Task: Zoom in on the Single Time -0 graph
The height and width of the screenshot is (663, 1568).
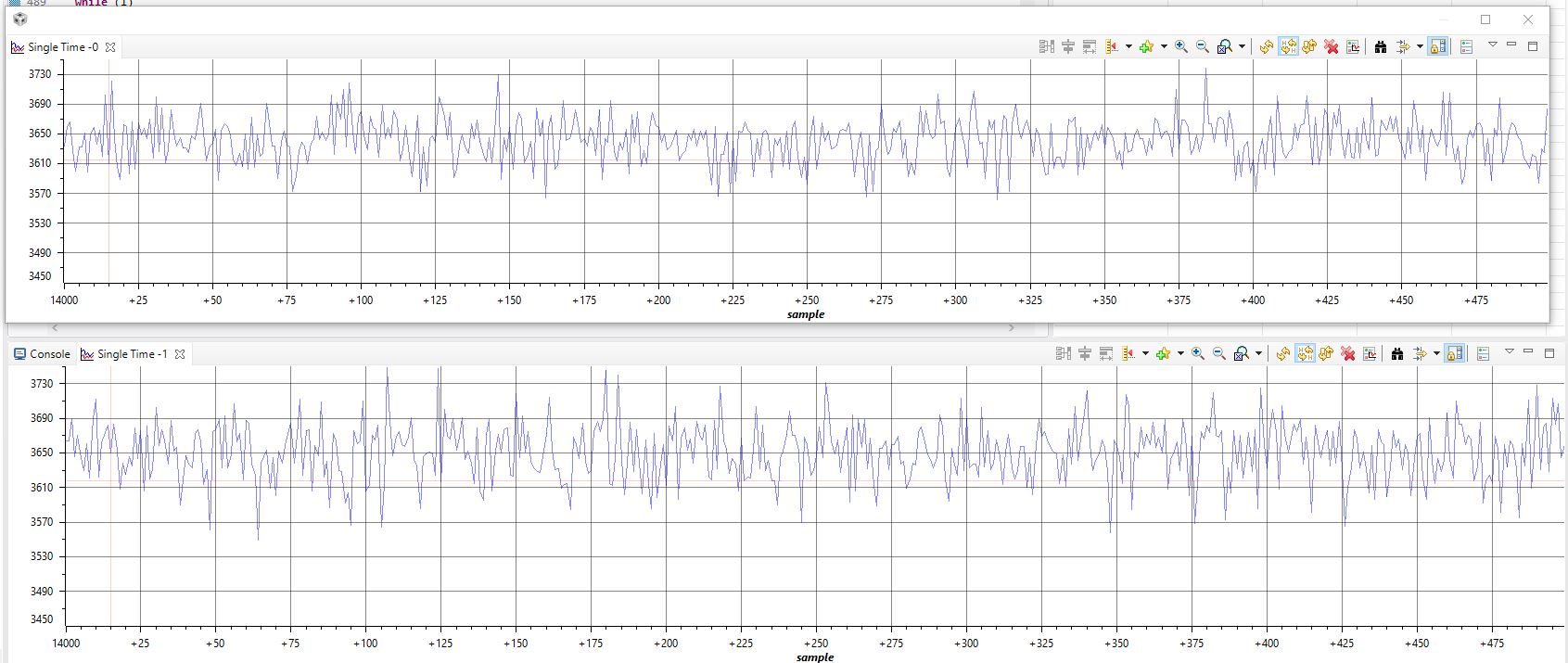Action: (1181, 46)
